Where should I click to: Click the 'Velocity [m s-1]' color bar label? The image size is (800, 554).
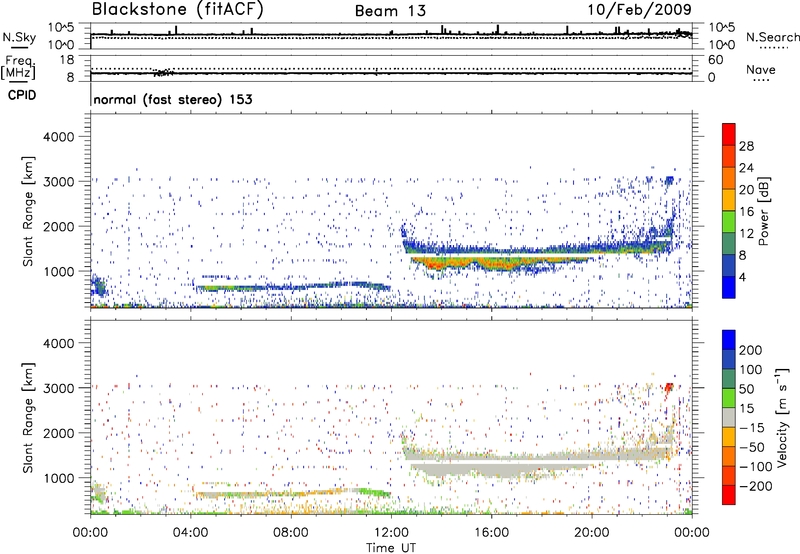(782, 417)
